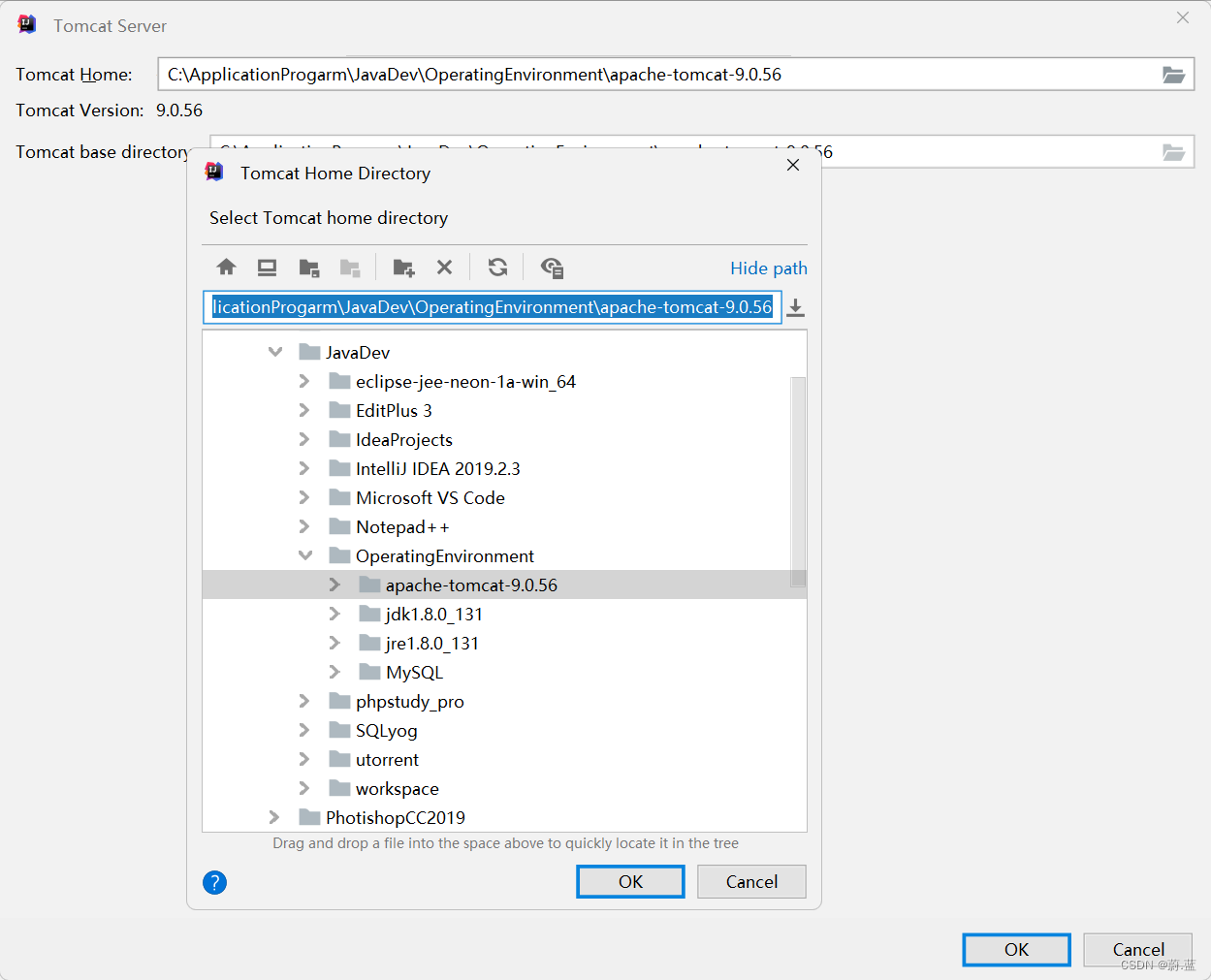Browse for Tomcat Home folder icon

(x=1173, y=75)
